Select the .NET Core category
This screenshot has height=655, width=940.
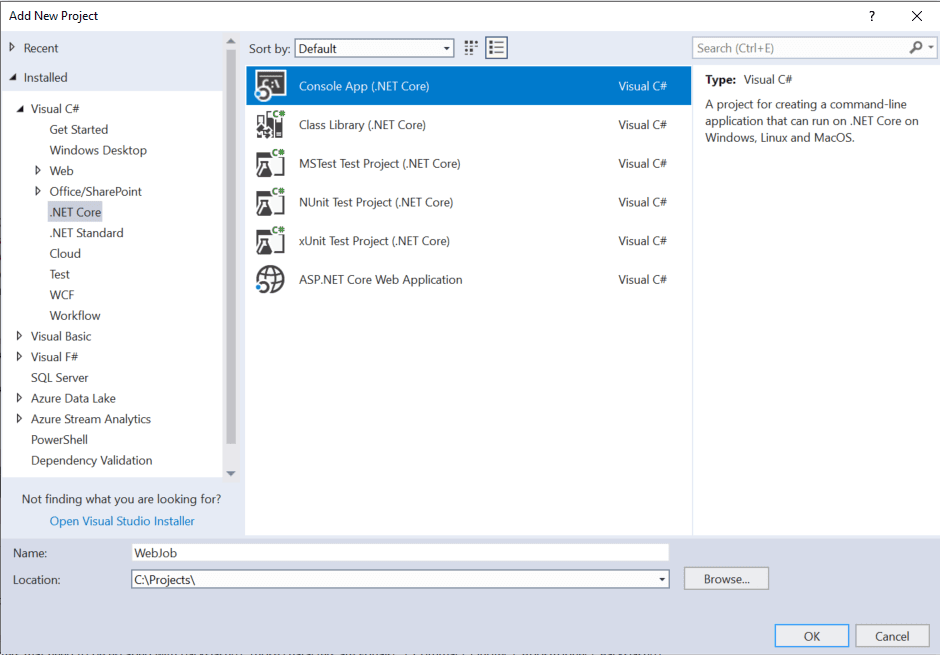pyautogui.click(x=76, y=212)
